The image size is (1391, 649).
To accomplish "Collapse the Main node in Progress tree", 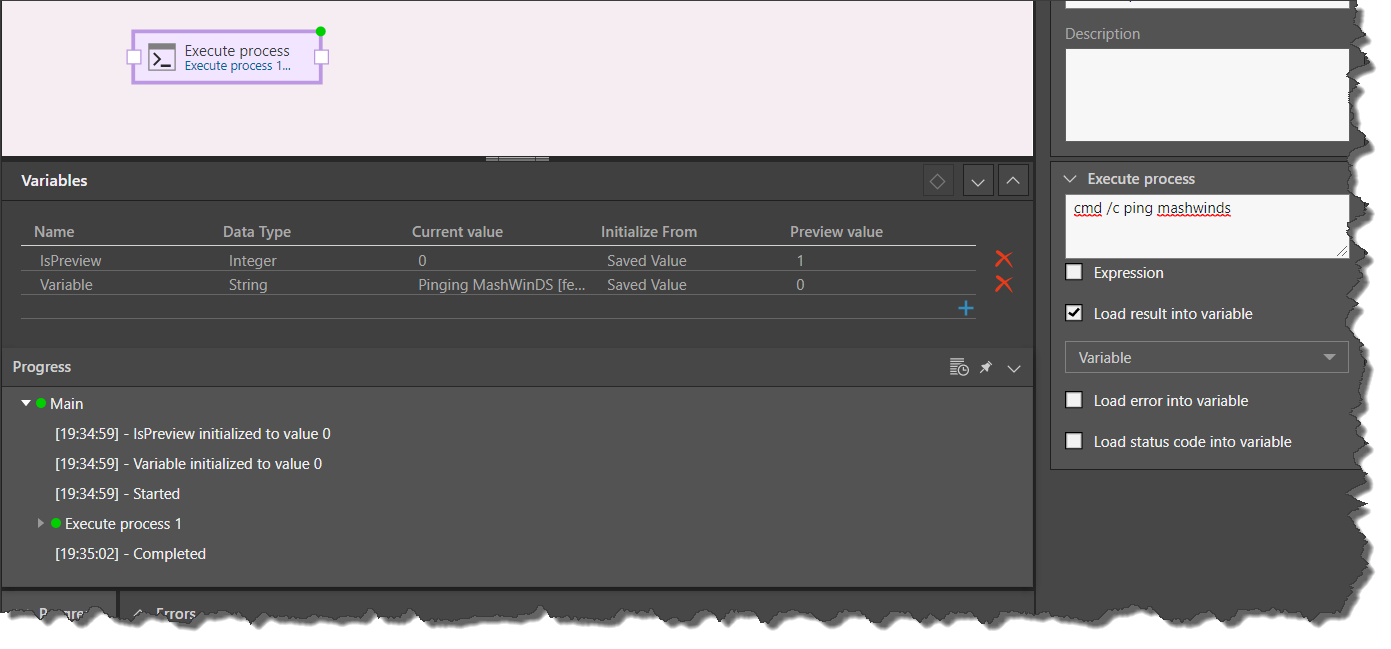I will [x=26, y=403].
